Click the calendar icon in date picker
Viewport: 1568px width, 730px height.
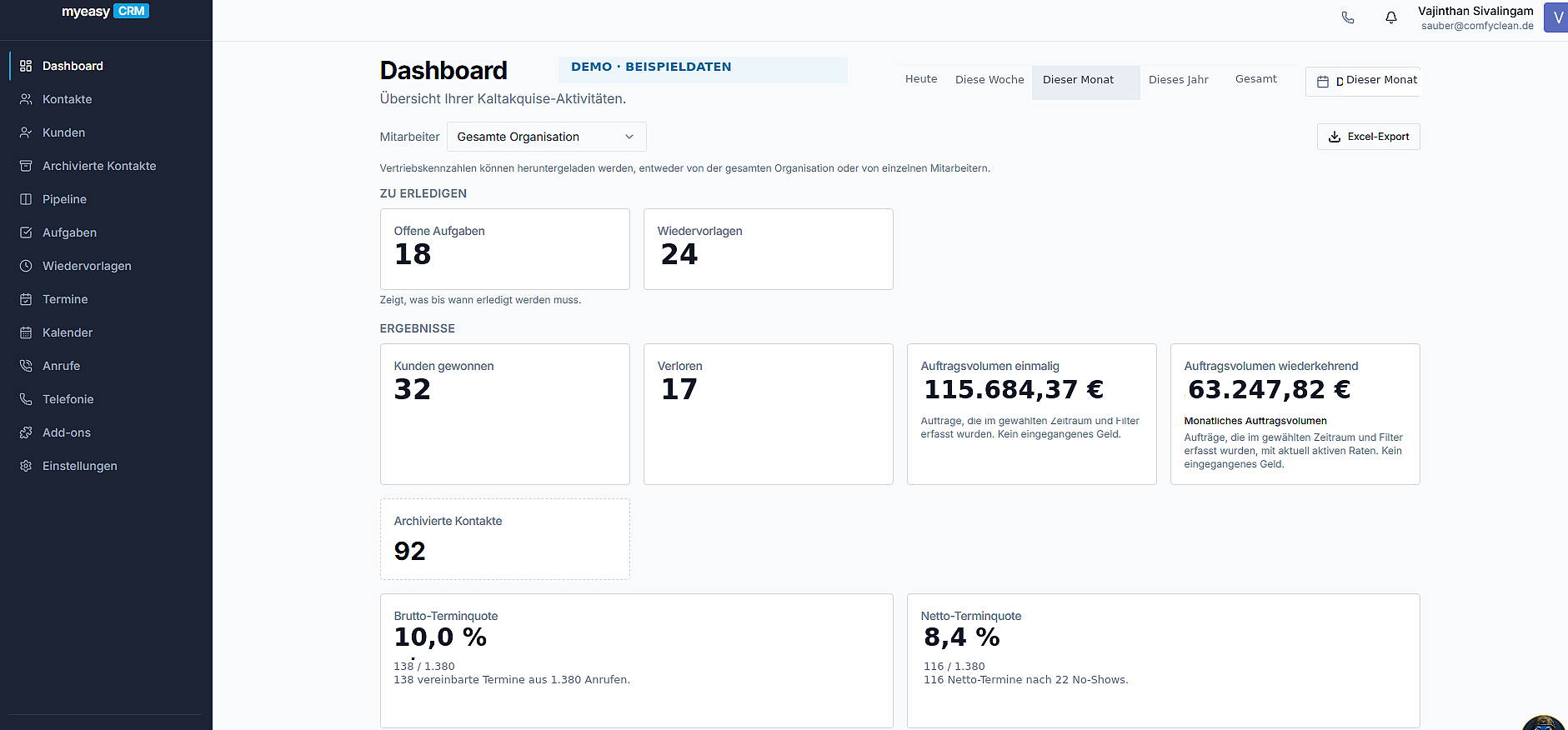(x=1323, y=82)
